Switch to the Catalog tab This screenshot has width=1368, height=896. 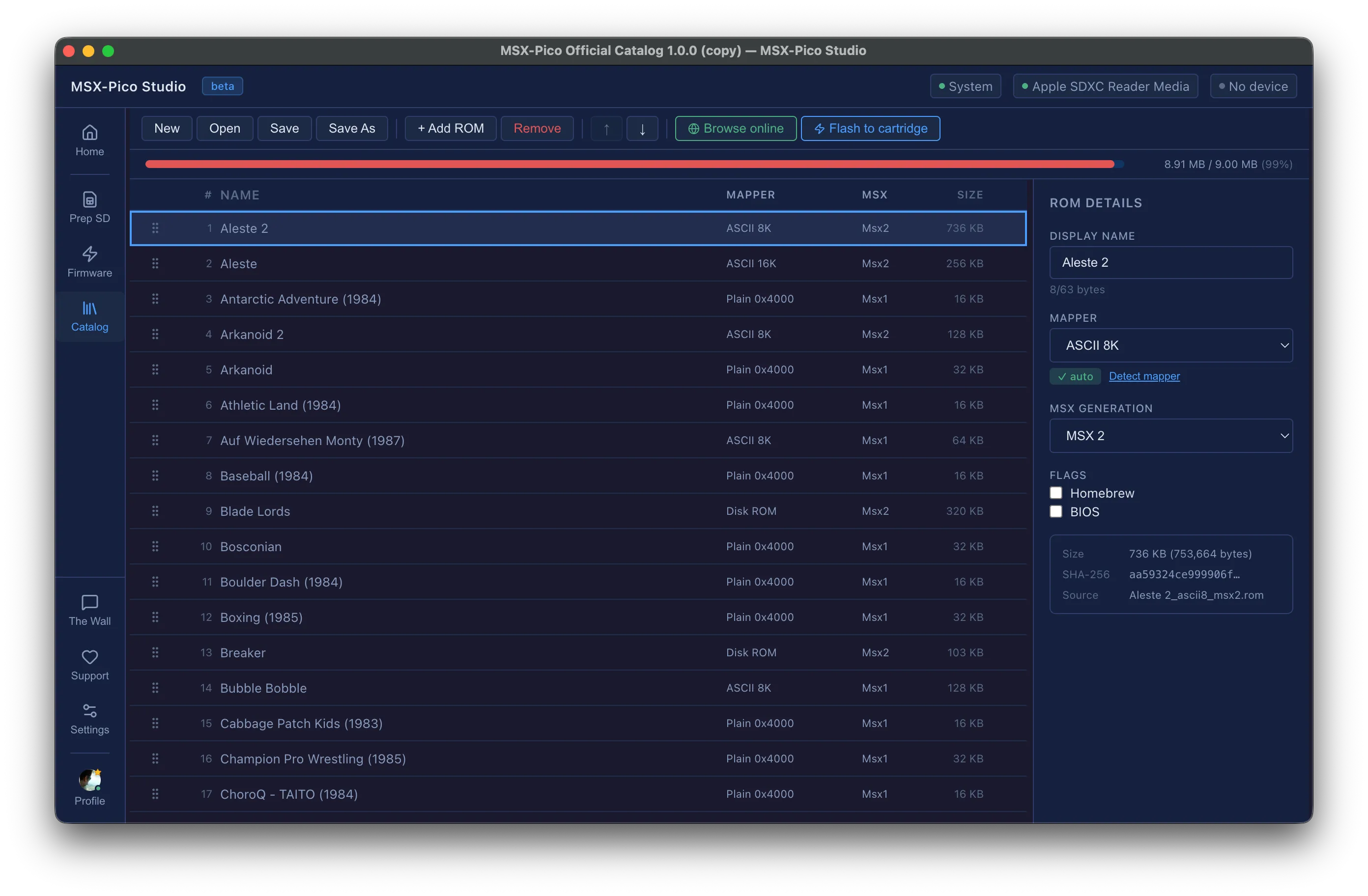pos(89,316)
